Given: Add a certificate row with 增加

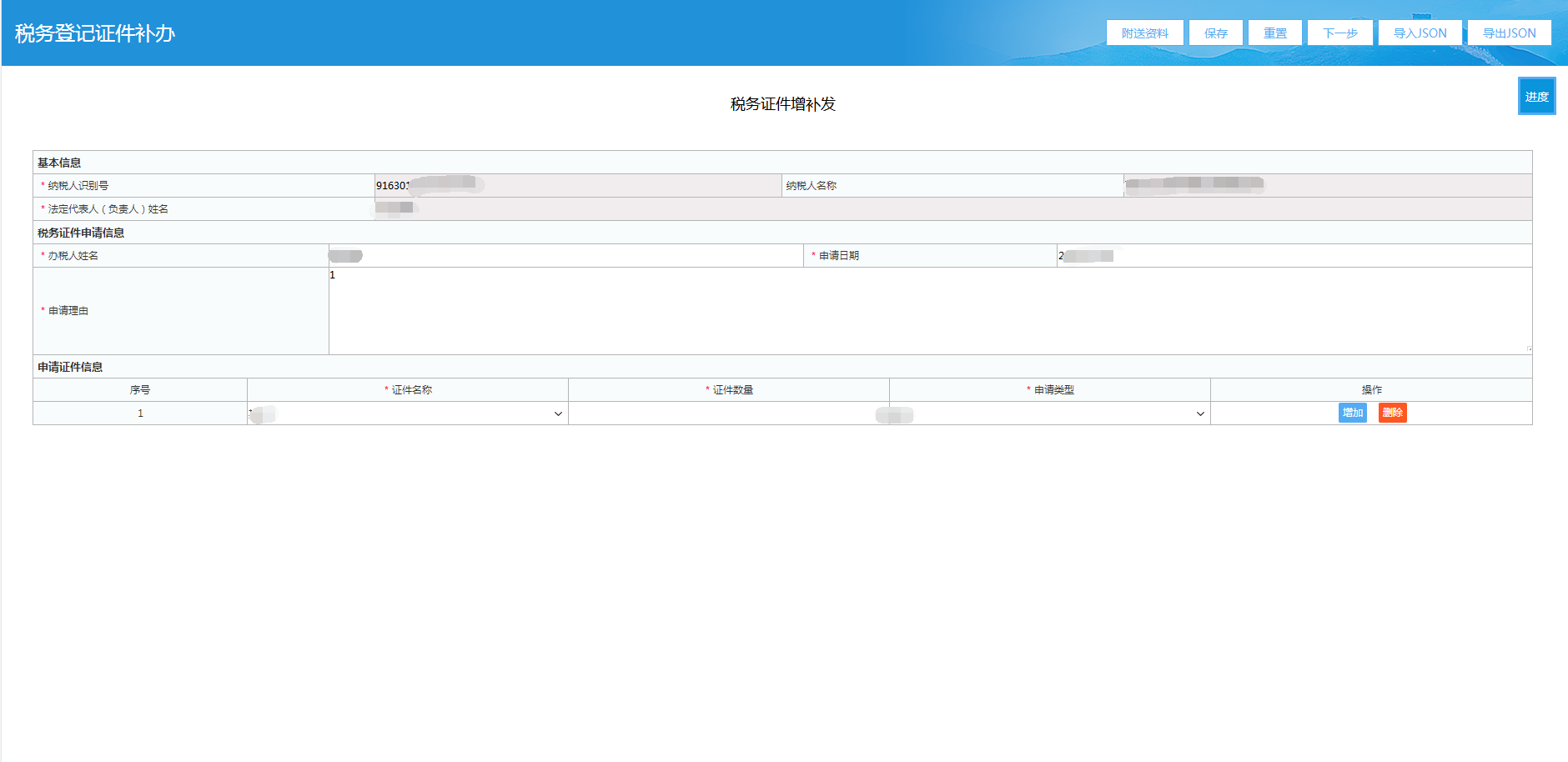Looking at the screenshot, I should pos(1352,413).
